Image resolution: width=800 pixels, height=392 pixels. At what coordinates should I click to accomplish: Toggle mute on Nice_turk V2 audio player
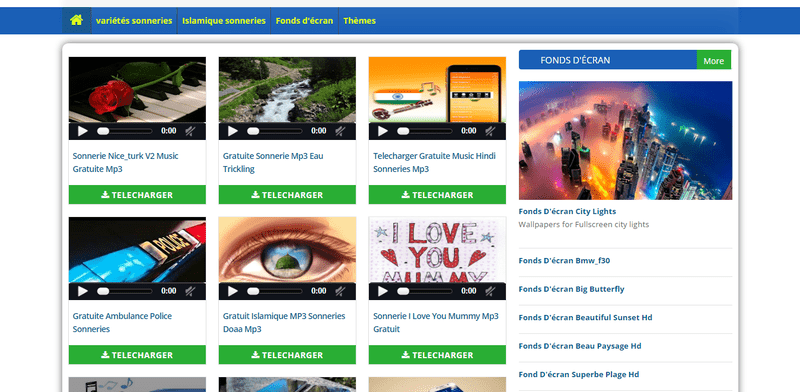point(190,131)
